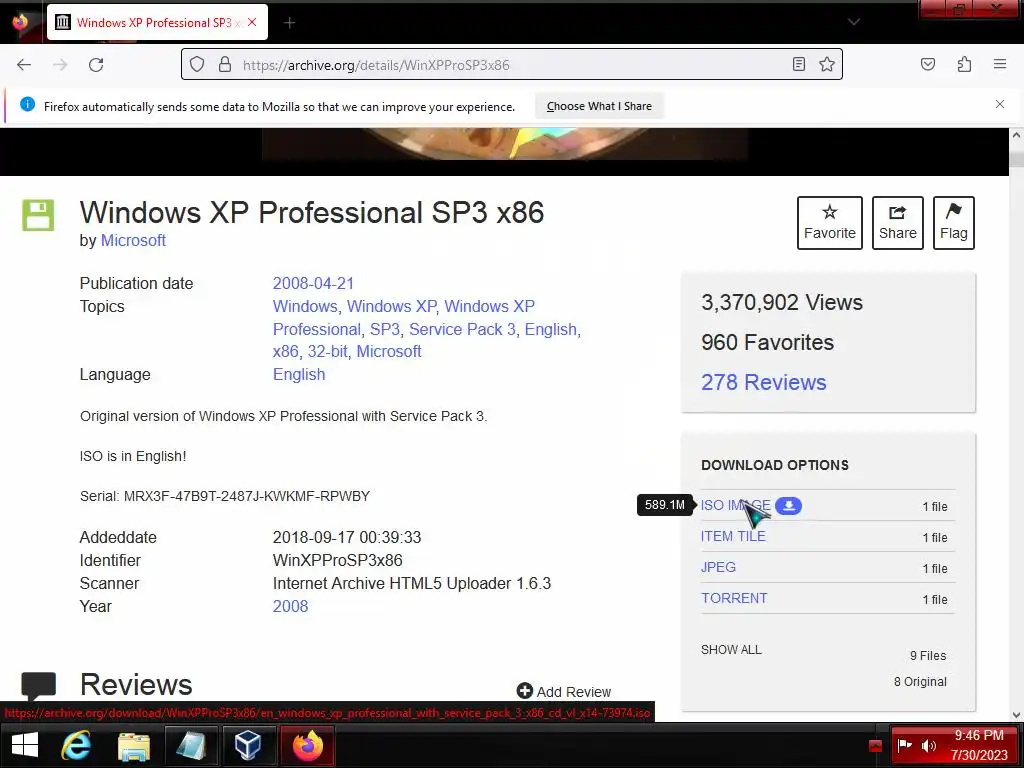Open the Service Pack 3 topic link
Viewport: 1024px width, 768px height.
click(x=462, y=329)
